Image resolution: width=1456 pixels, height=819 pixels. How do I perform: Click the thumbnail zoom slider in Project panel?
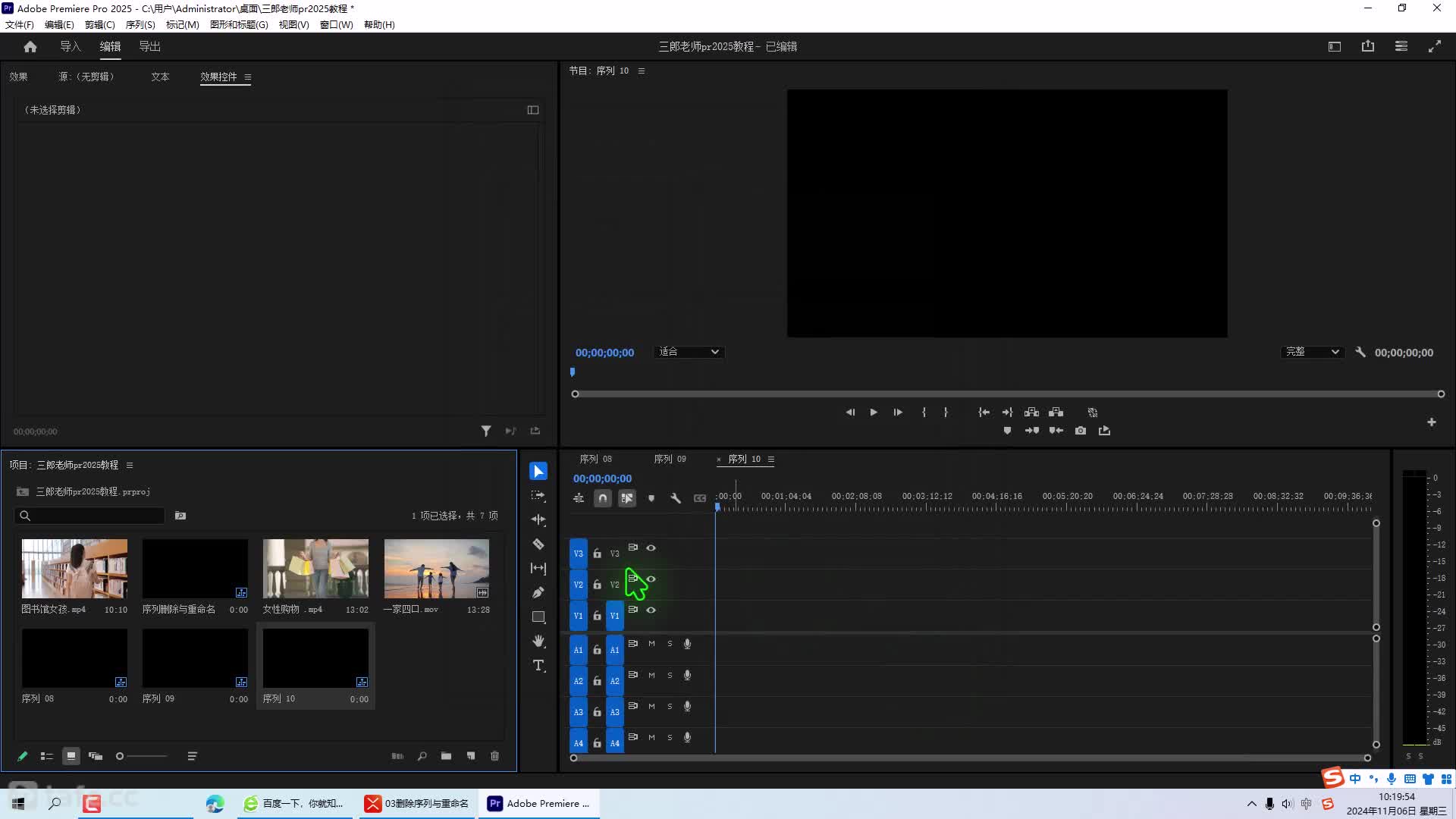click(142, 756)
